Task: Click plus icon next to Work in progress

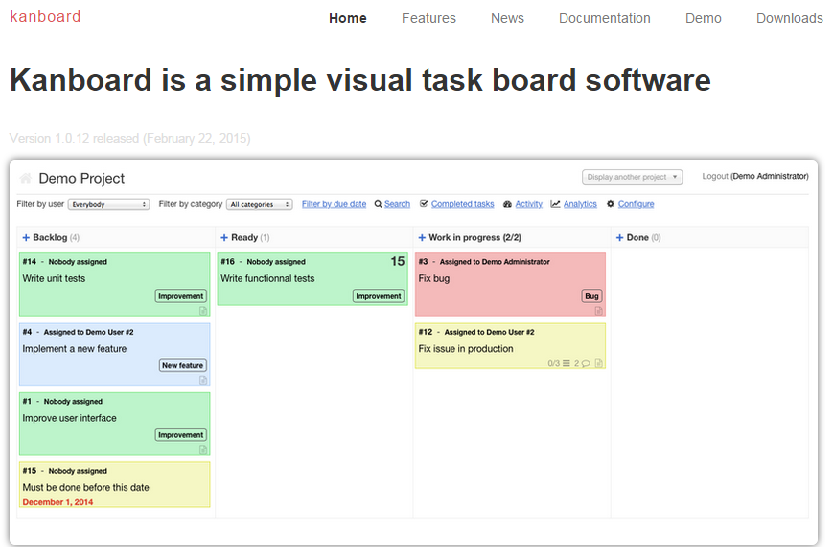Action: pyautogui.click(x=422, y=238)
